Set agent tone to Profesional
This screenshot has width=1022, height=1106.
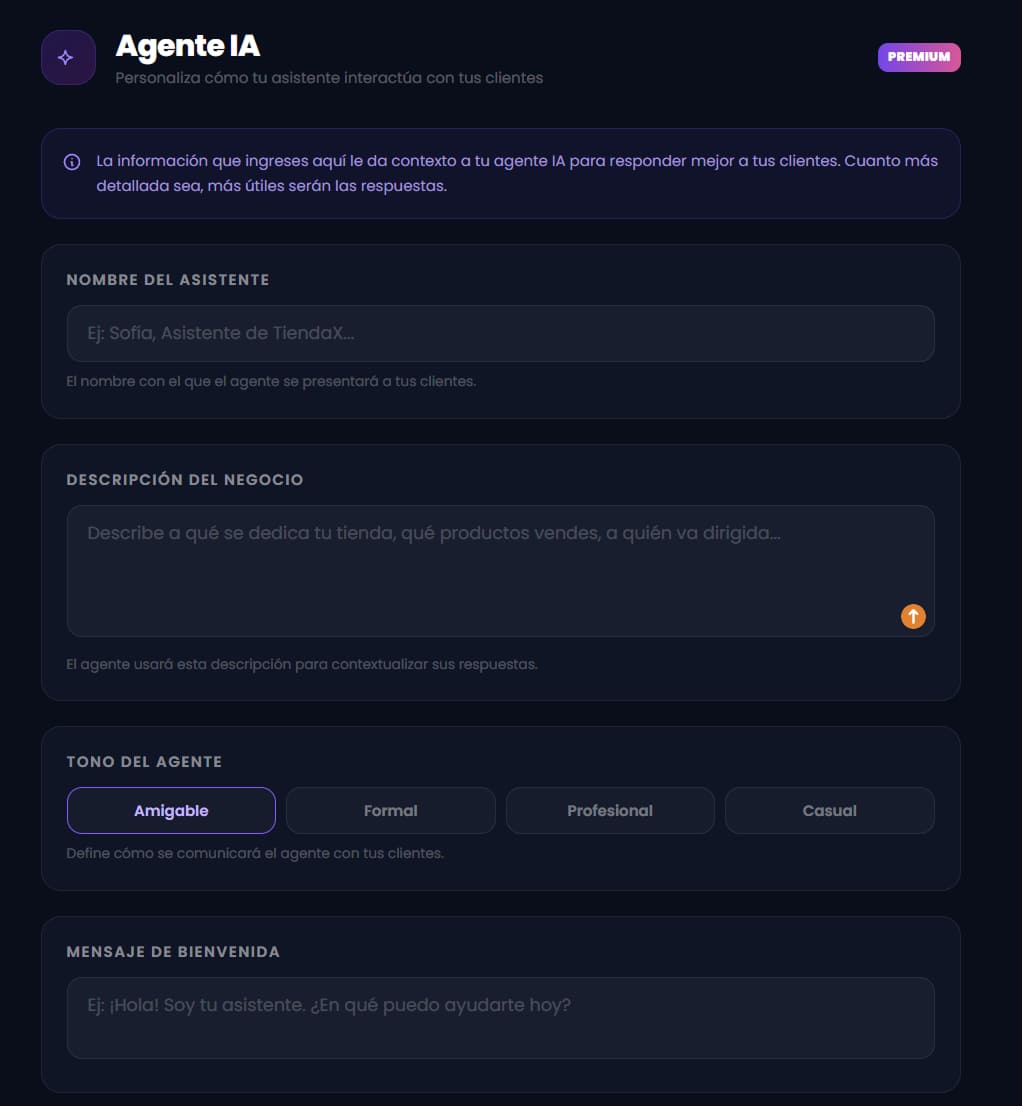click(x=610, y=811)
